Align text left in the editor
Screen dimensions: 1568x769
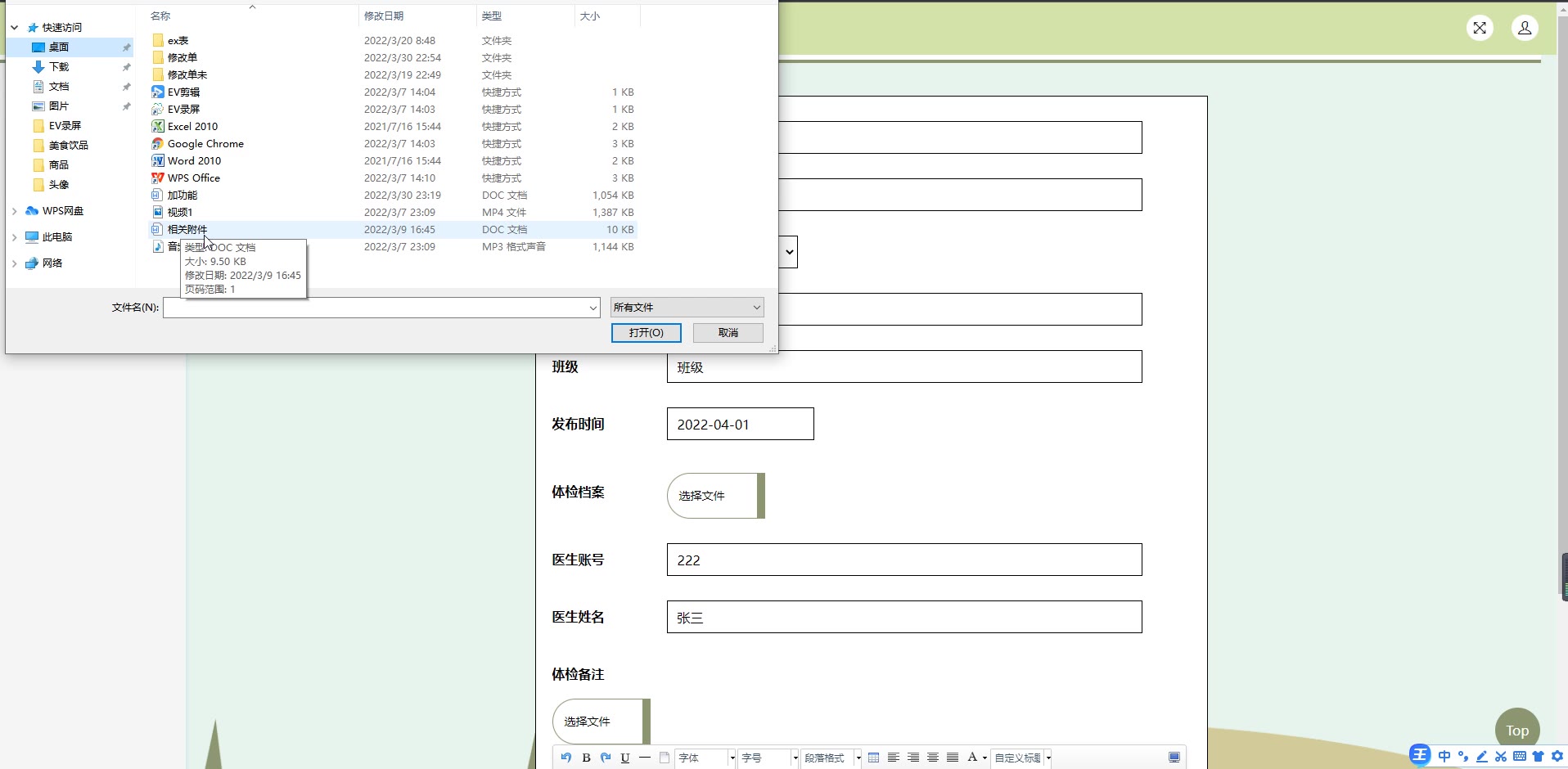[x=894, y=758]
